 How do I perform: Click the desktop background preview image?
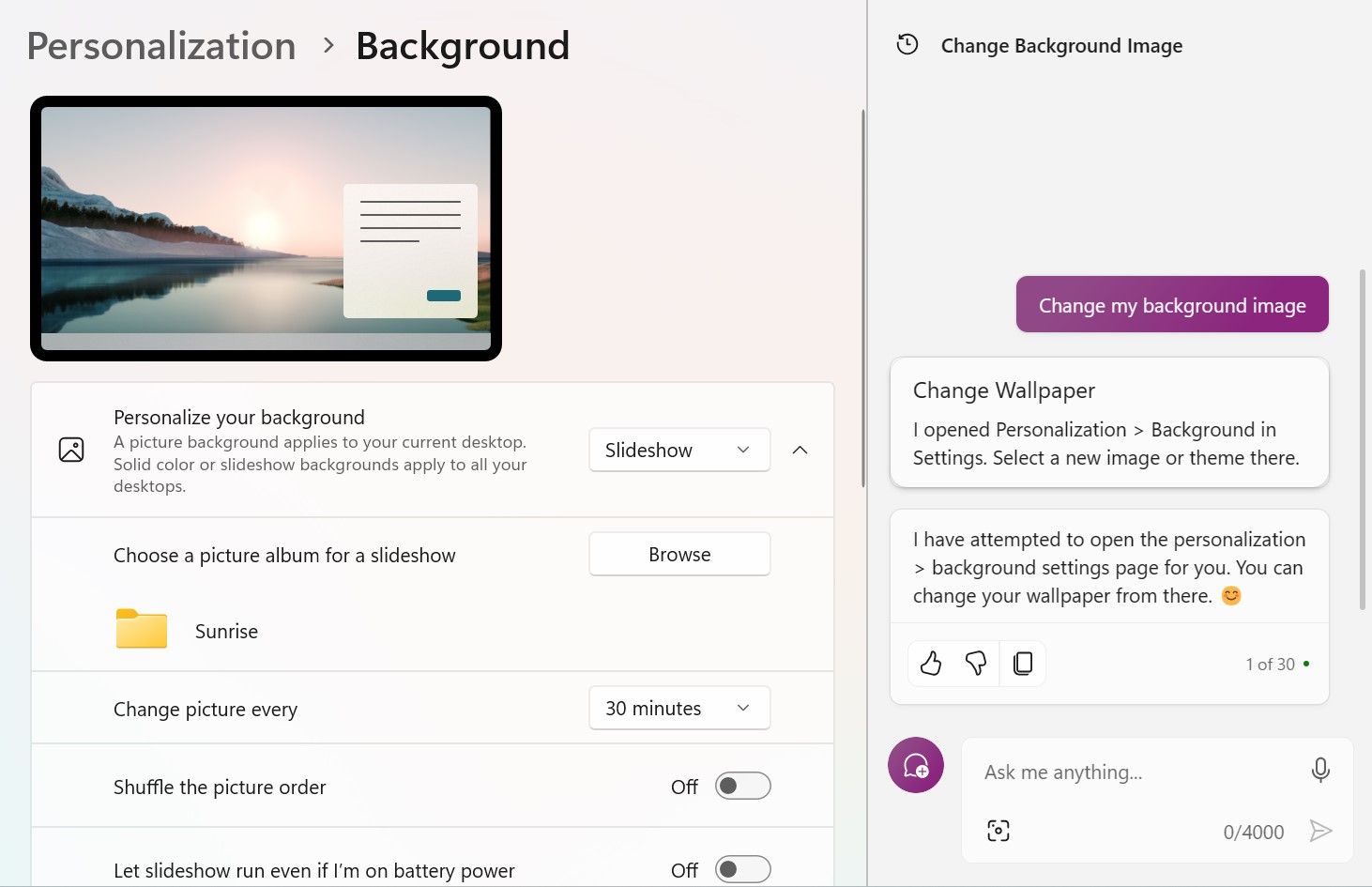pos(266,228)
